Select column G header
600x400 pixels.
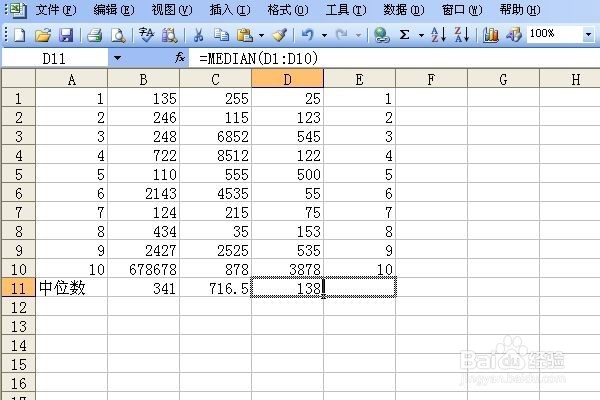tap(503, 79)
